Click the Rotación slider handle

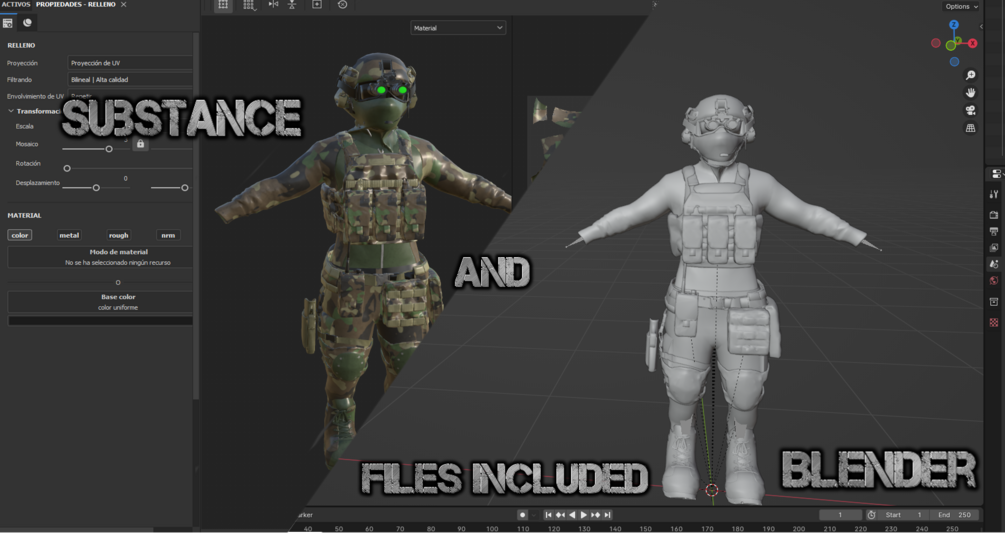coord(67,168)
